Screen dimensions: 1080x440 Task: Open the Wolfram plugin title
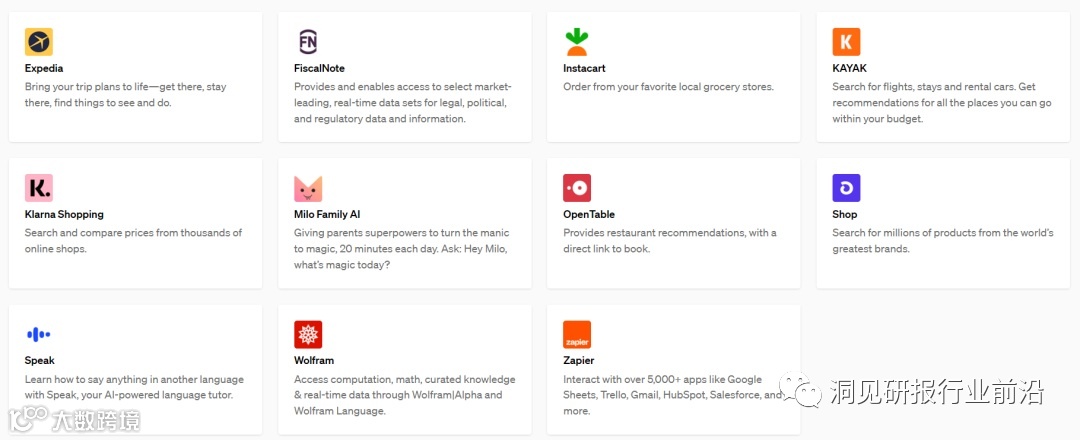(x=314, y=360)
